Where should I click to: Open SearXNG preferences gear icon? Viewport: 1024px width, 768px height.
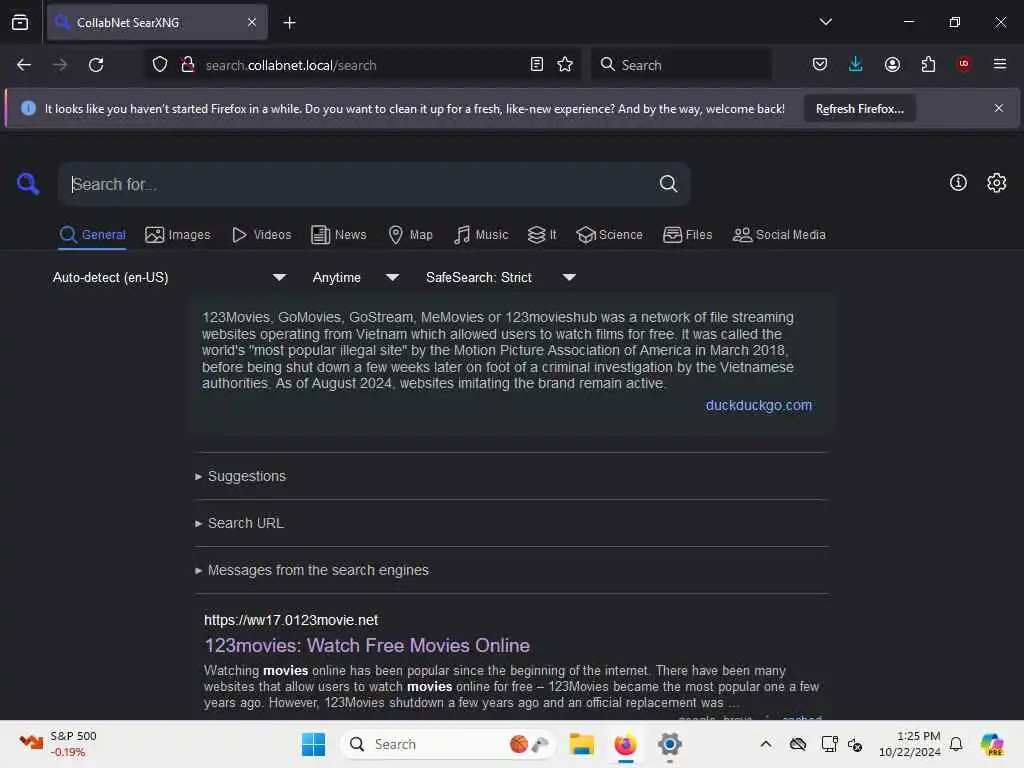pyautogui.click(x=996, y=183)
